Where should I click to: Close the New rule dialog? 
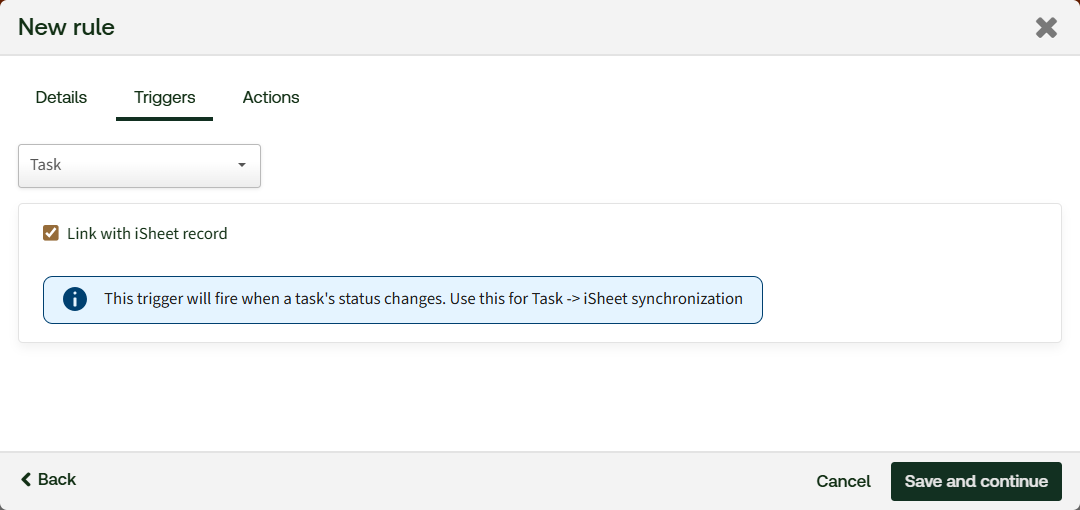(1046, 28)
